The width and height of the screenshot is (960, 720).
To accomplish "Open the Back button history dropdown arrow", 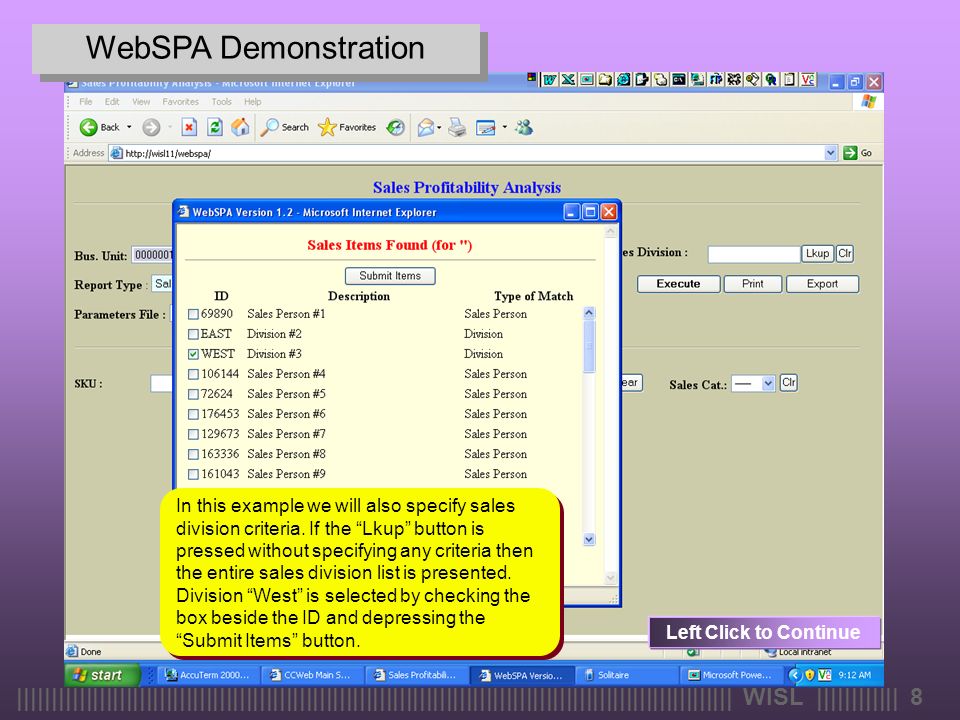I will click(x=129, y=127).
